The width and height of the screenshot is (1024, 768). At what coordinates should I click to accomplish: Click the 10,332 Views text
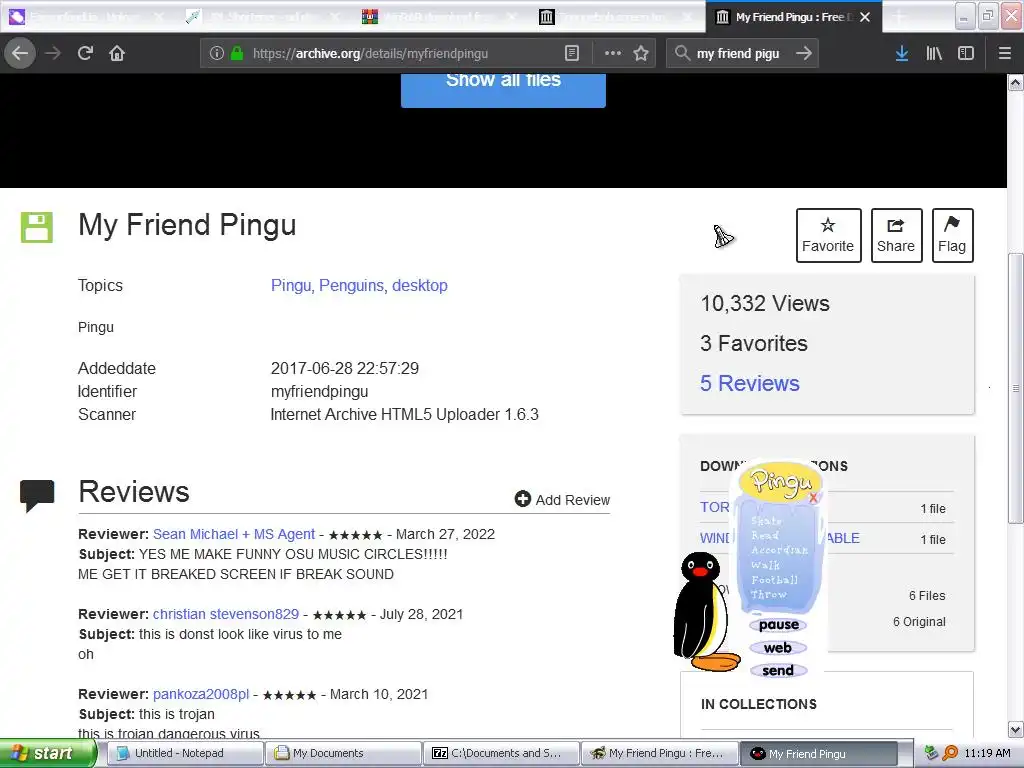click(x=765, y=304)
